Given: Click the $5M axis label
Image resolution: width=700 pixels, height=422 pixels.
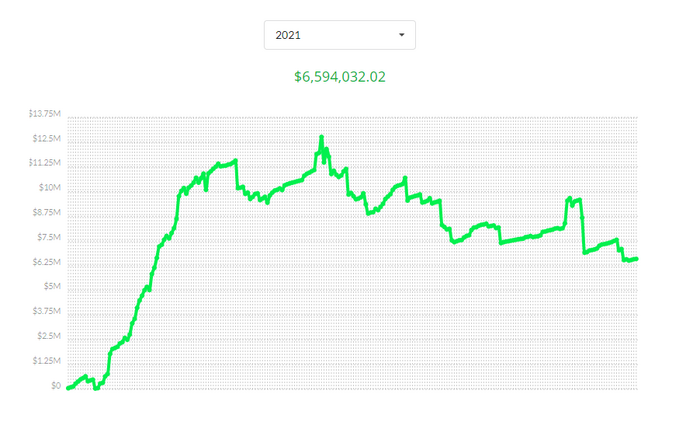Looking at the screenshot, I should tap(51, 286).
